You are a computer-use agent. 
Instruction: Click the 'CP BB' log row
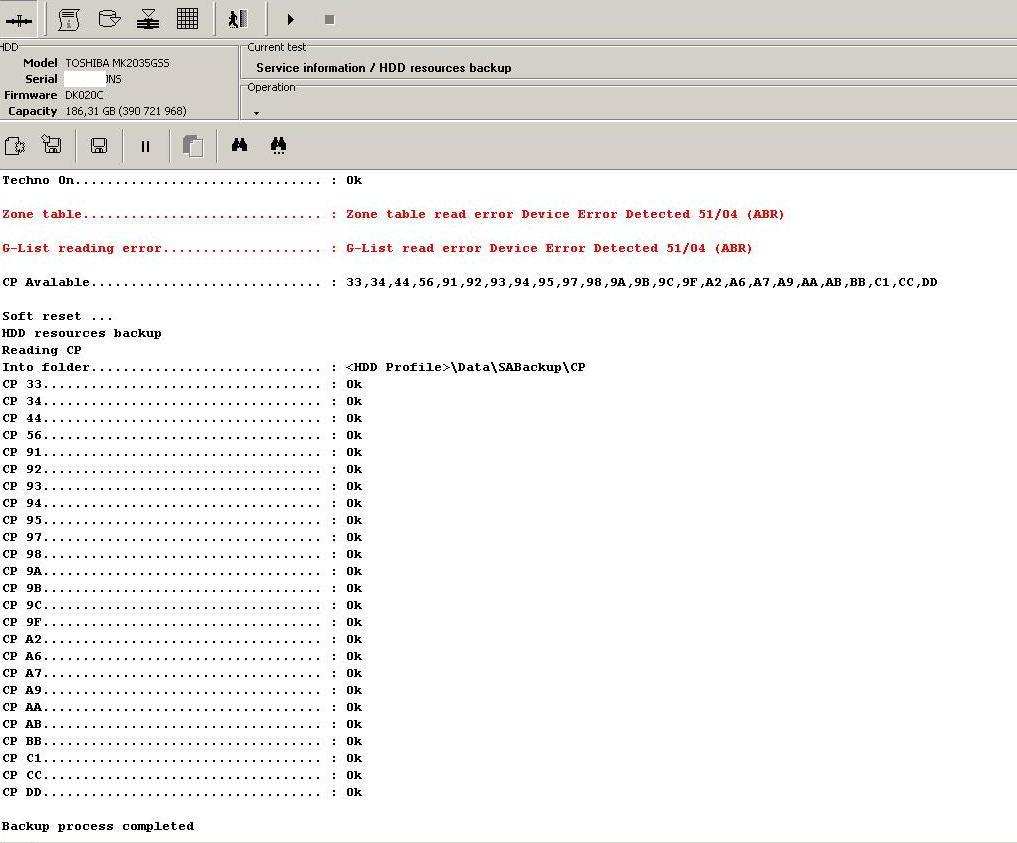182,741
